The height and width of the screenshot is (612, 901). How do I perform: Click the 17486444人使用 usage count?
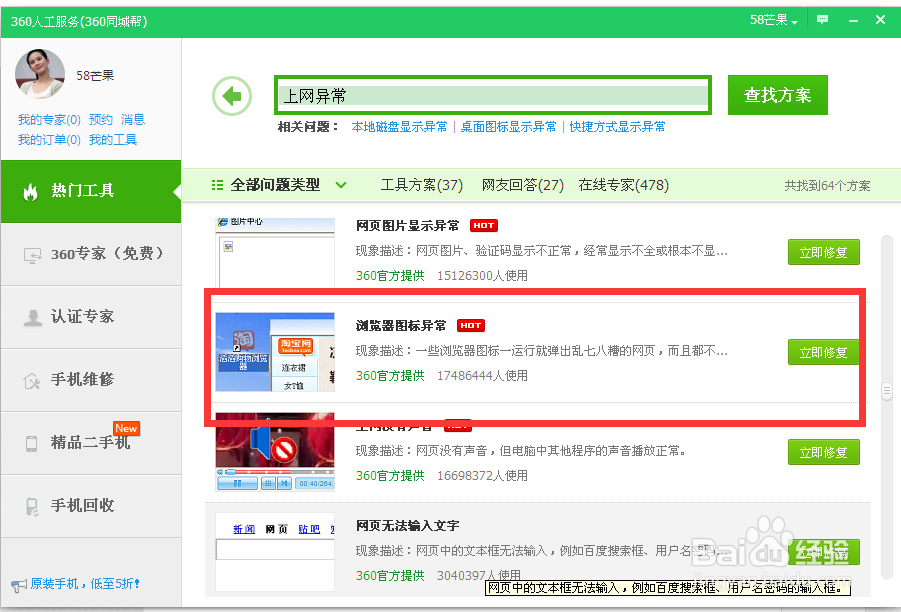click(482, 376)
